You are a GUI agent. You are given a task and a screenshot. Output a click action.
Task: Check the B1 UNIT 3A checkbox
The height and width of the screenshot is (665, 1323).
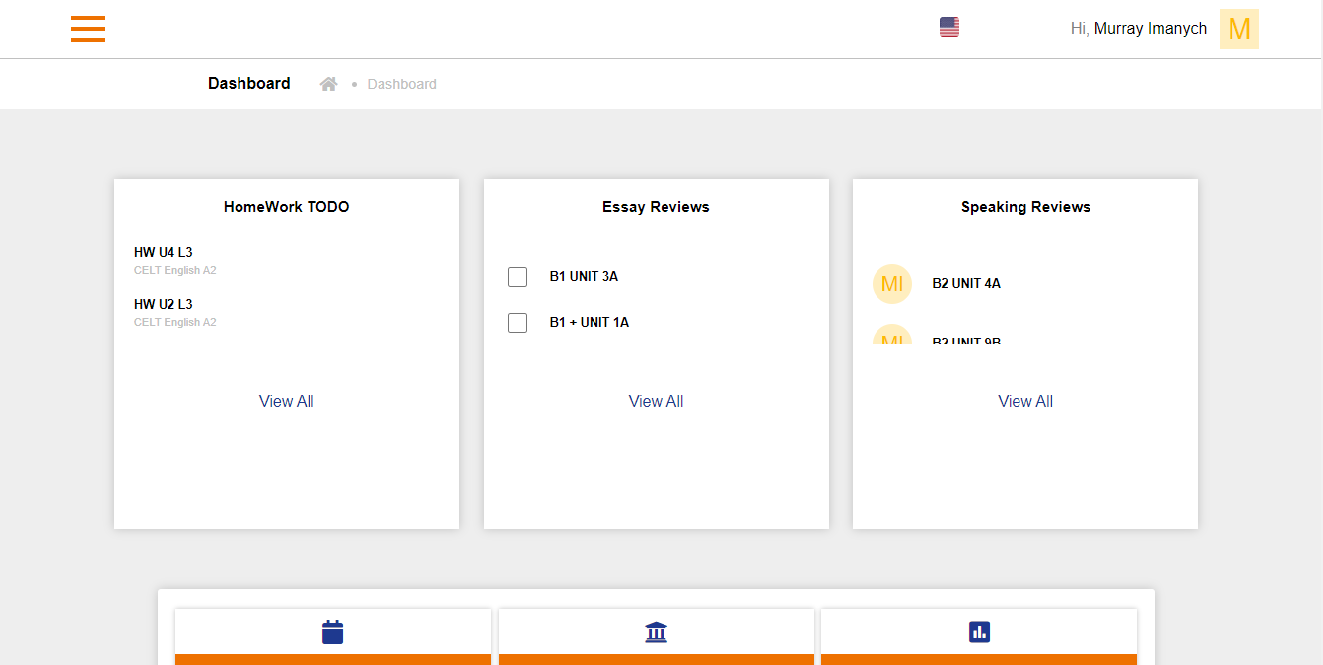click(517, 276)
